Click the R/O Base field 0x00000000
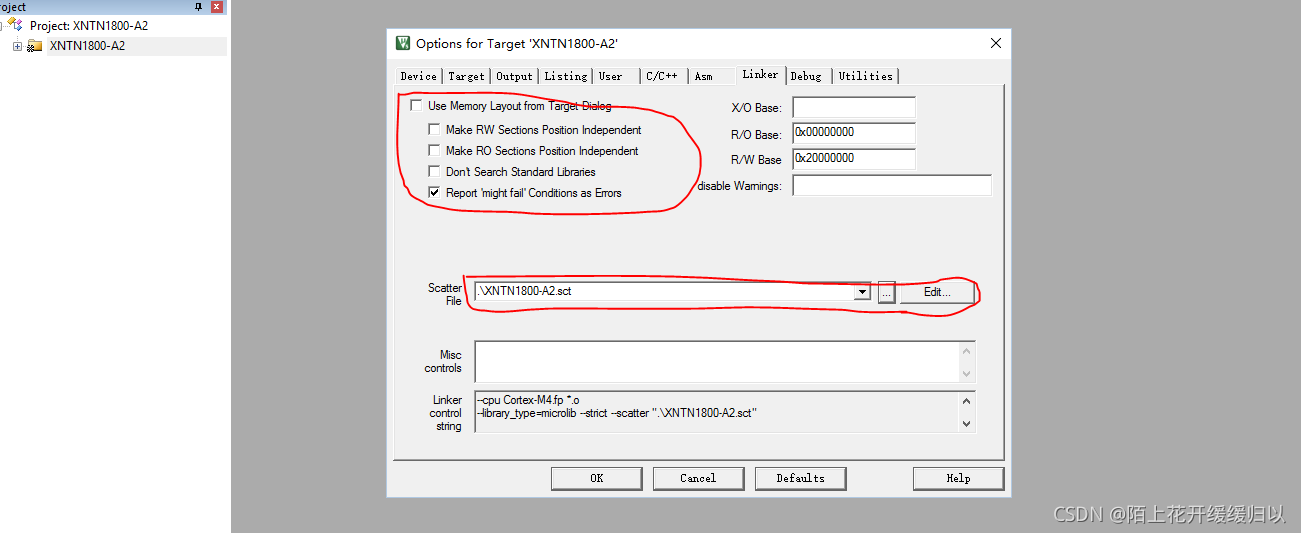 pyautogui.click(x=854, y=133)
